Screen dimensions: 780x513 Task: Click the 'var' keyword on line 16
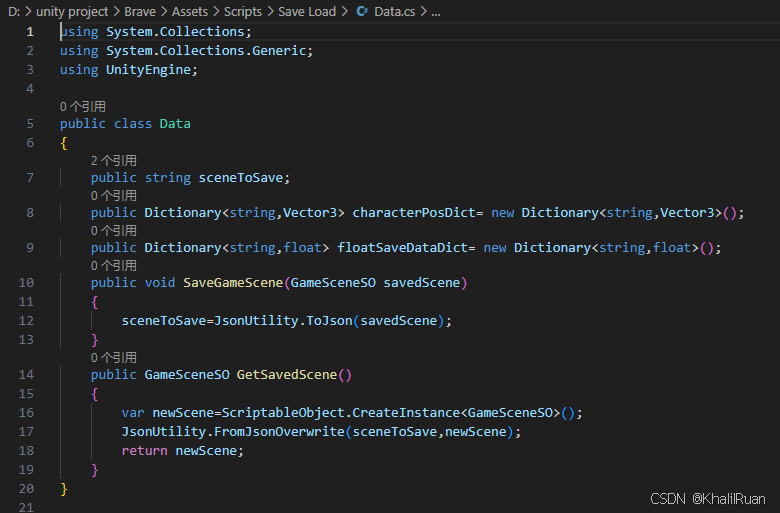133,412
